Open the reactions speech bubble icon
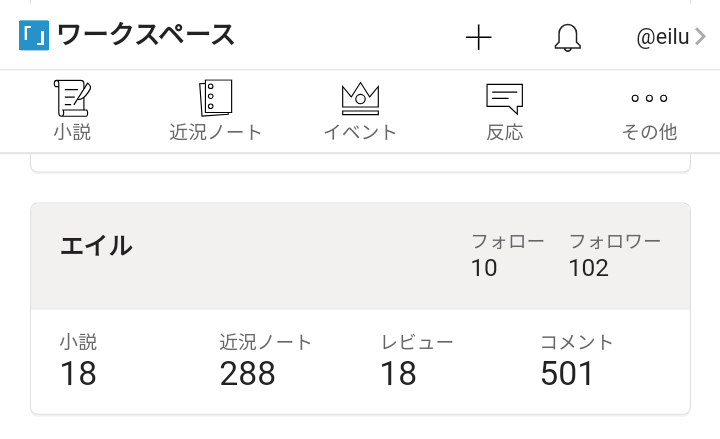Viewport: 720px width, 439px height. click(504, 96)
